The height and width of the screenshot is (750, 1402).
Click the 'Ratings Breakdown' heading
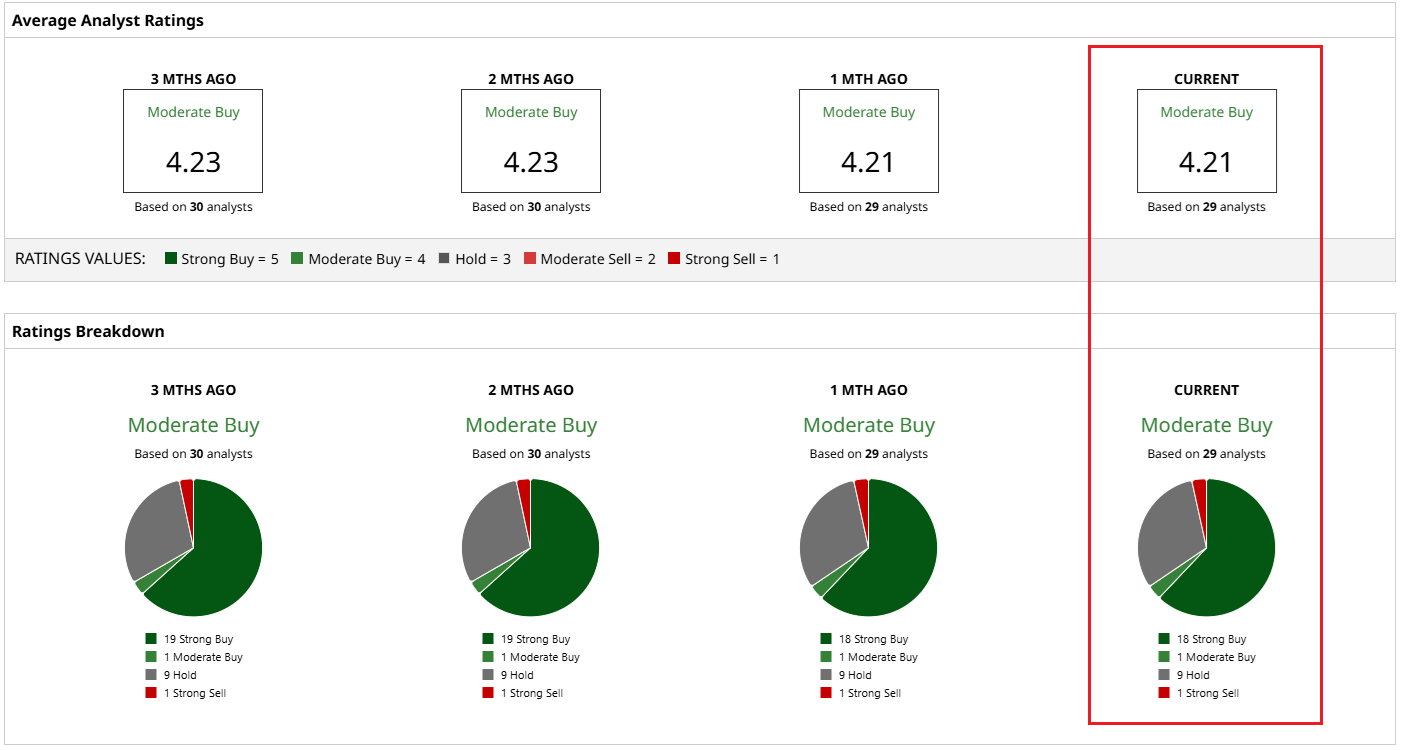88,331
